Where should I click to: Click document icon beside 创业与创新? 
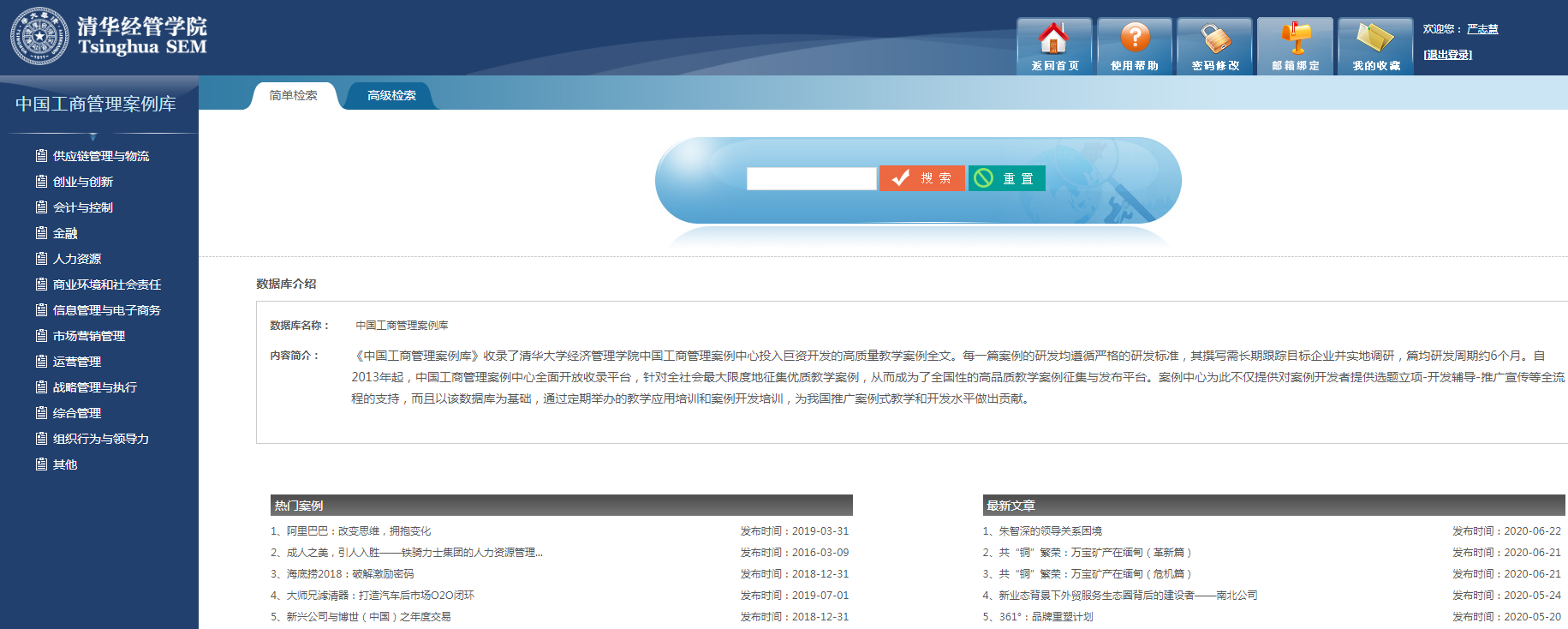coord(41,182)
